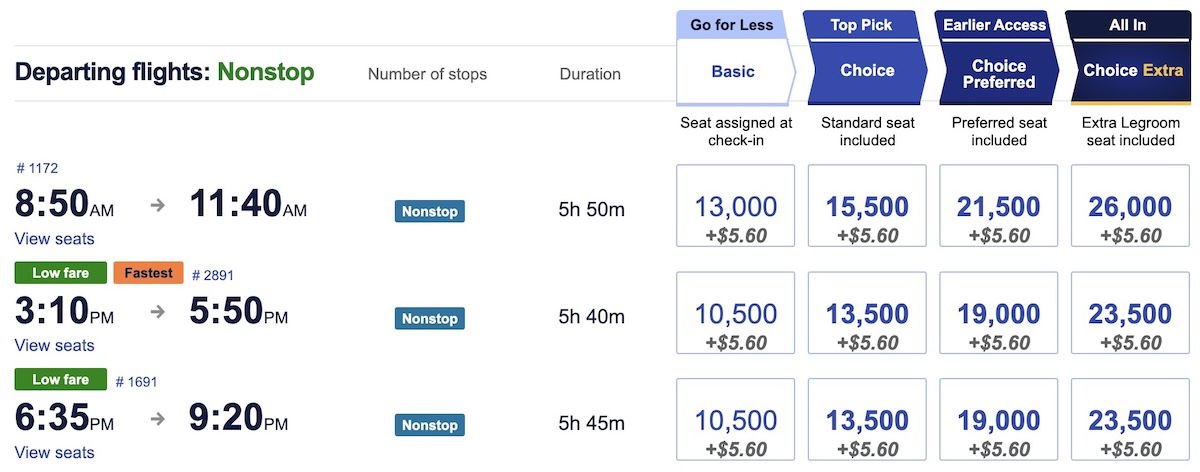The image size is (1200, 472).
Task: Click the Low fare tag on flight 1691
Action: 61,380
